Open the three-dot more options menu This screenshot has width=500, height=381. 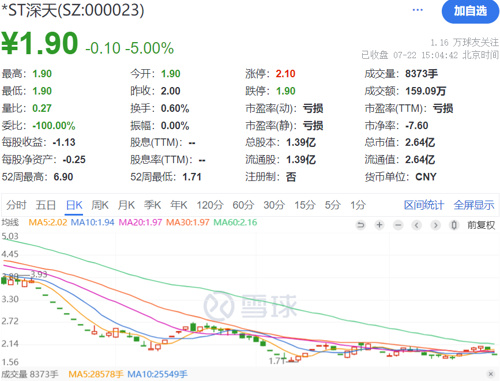[x=417, y=10]
